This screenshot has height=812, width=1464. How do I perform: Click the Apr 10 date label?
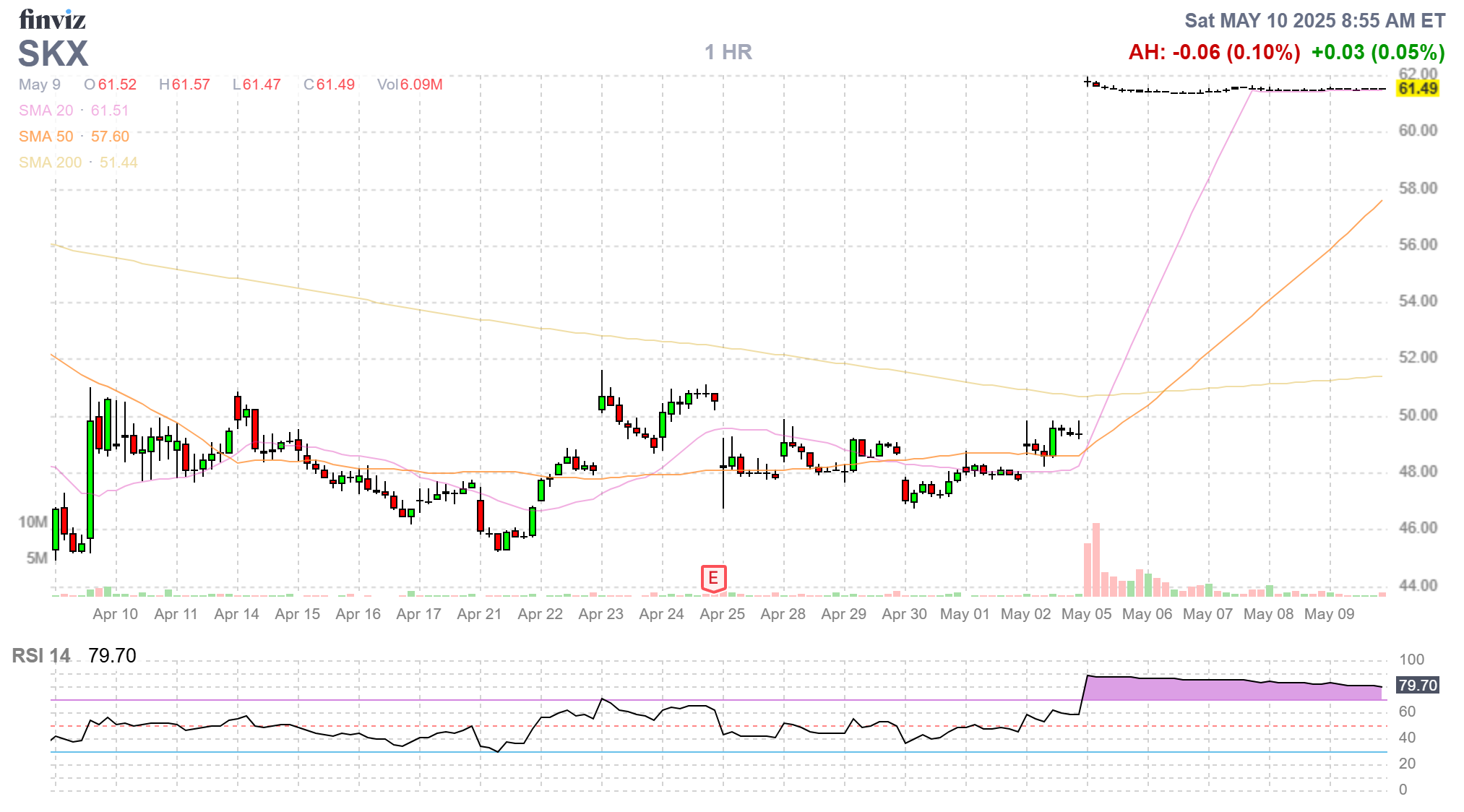(115, 614)
